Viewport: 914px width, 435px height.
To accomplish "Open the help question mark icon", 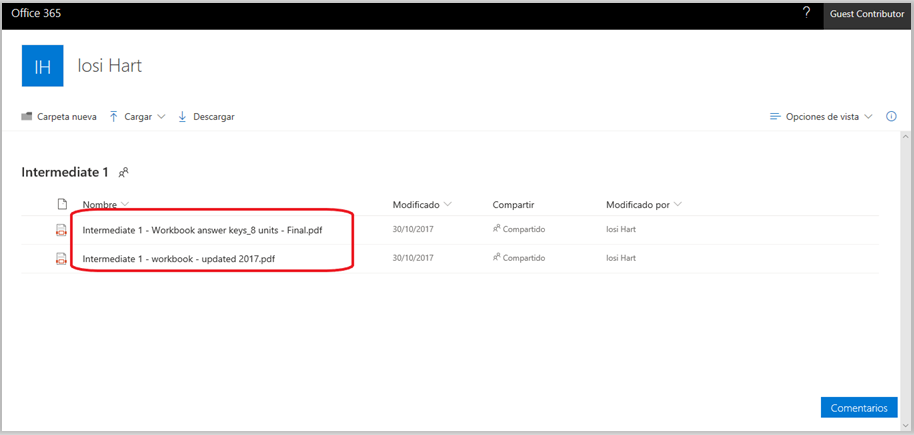I will (806, 13).
